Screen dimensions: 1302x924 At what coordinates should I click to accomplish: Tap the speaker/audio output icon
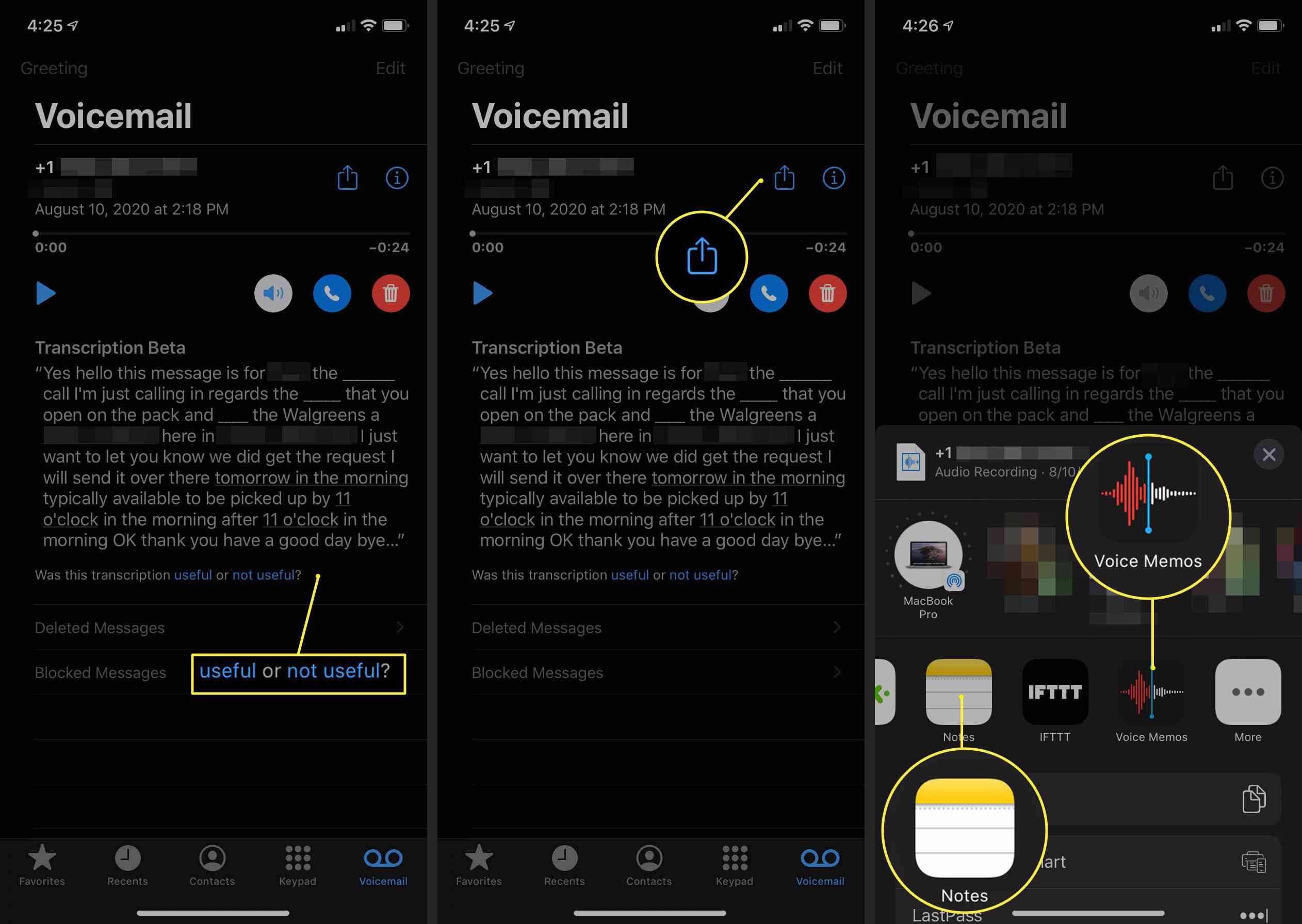coord(275,292)
